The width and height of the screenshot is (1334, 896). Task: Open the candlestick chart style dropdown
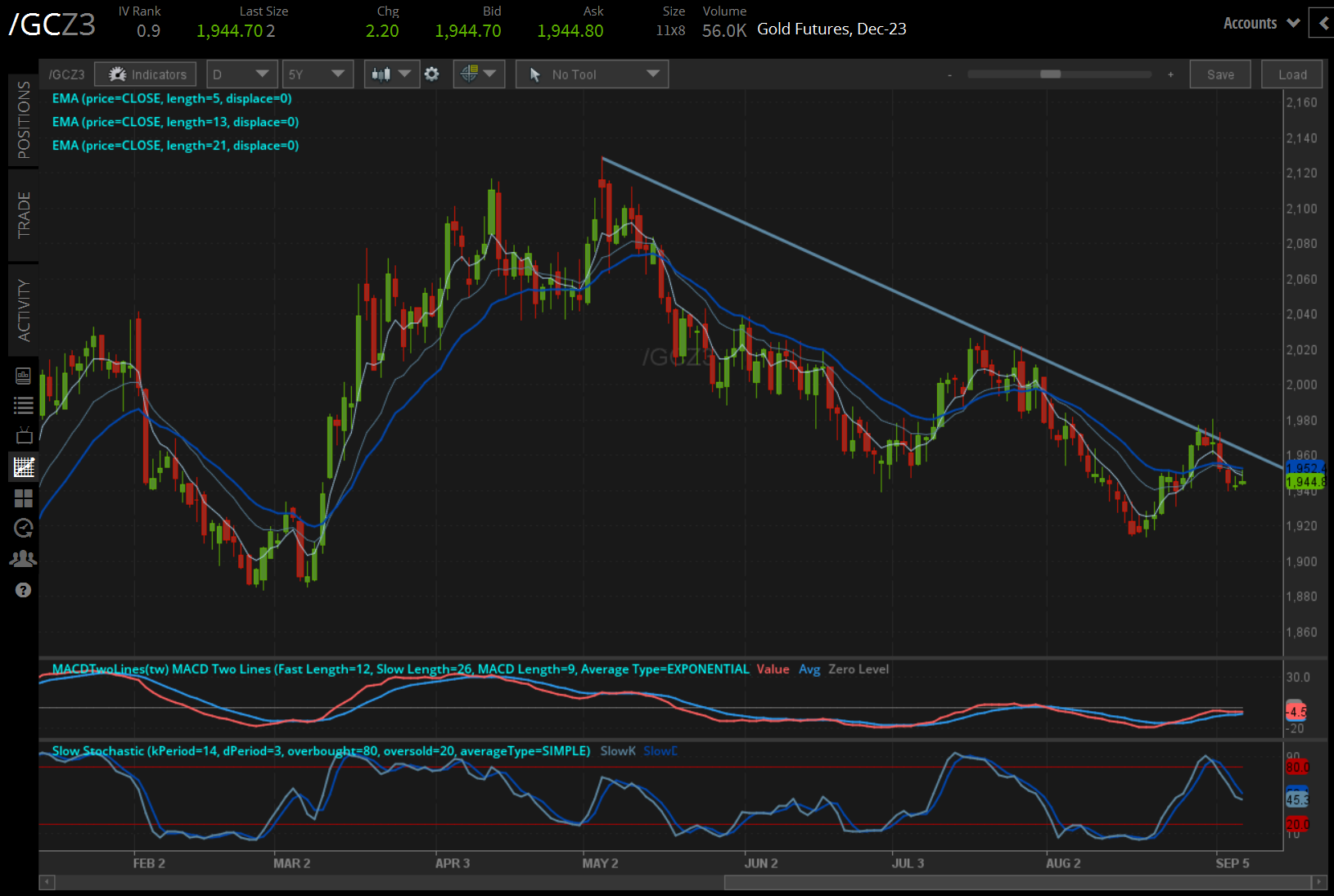tap(391, 74)
